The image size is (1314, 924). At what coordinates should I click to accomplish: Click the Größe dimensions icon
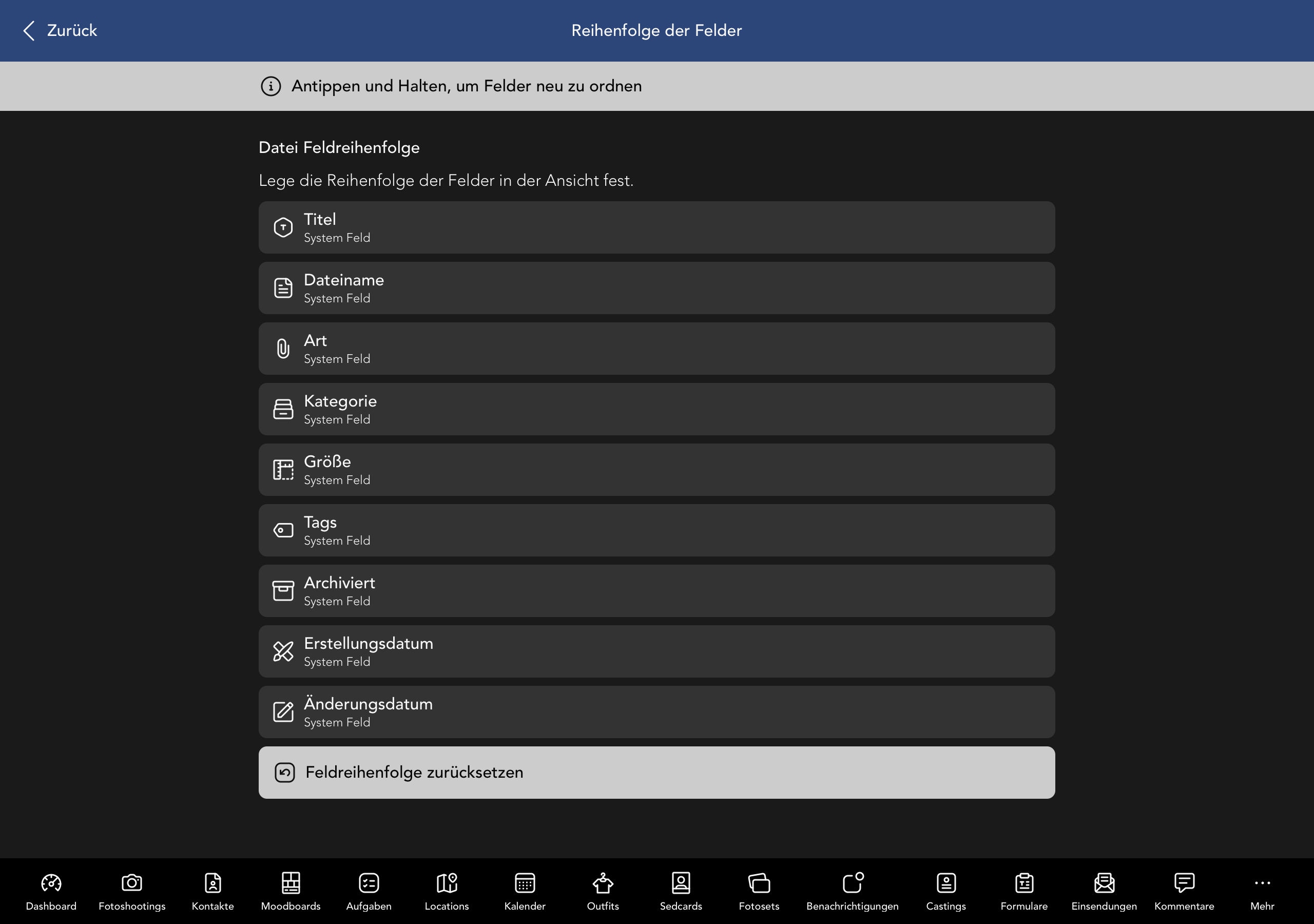[283, 470]
